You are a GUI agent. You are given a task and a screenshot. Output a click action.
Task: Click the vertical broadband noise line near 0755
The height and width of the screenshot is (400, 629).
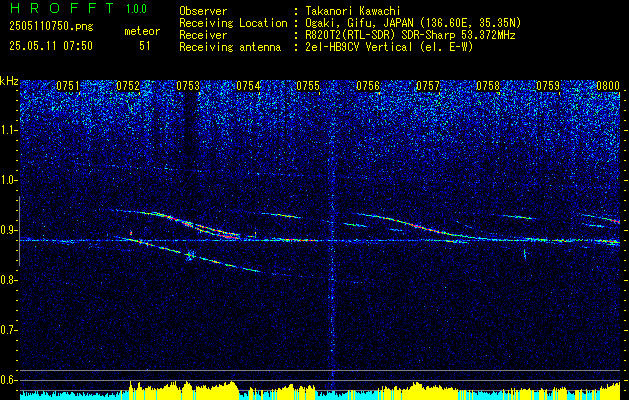click(x=332, y=237)
